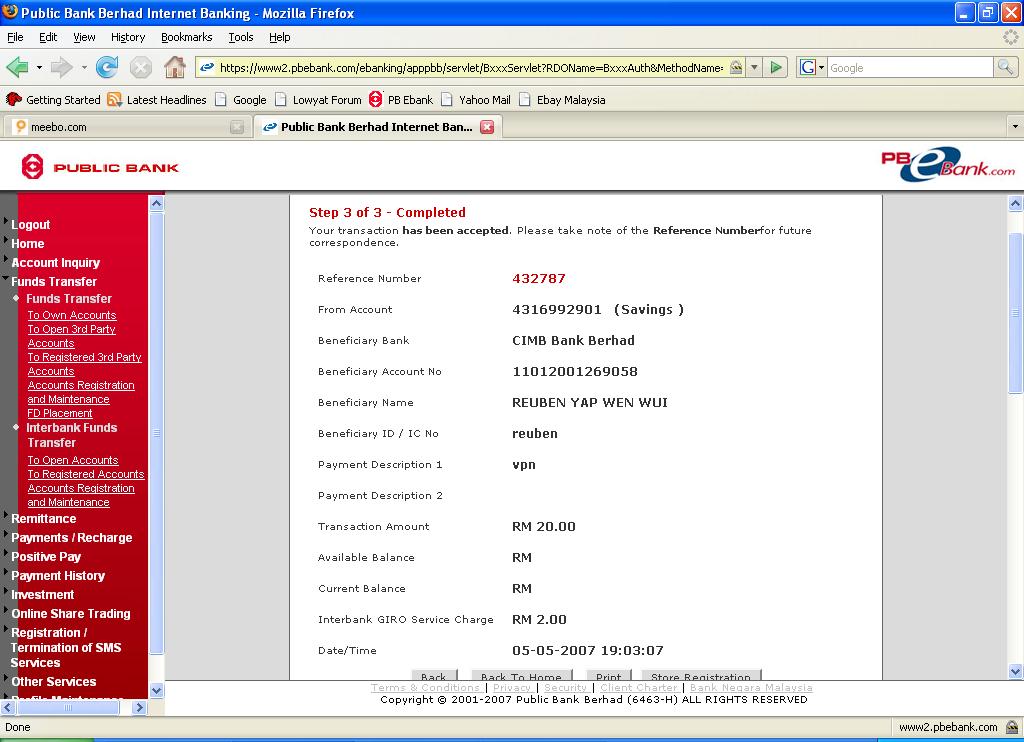The width and height of the screenshot is (1024, 742).
Task: Click the green Go arrow beside the URL
Action: click(x=776, y=67)
